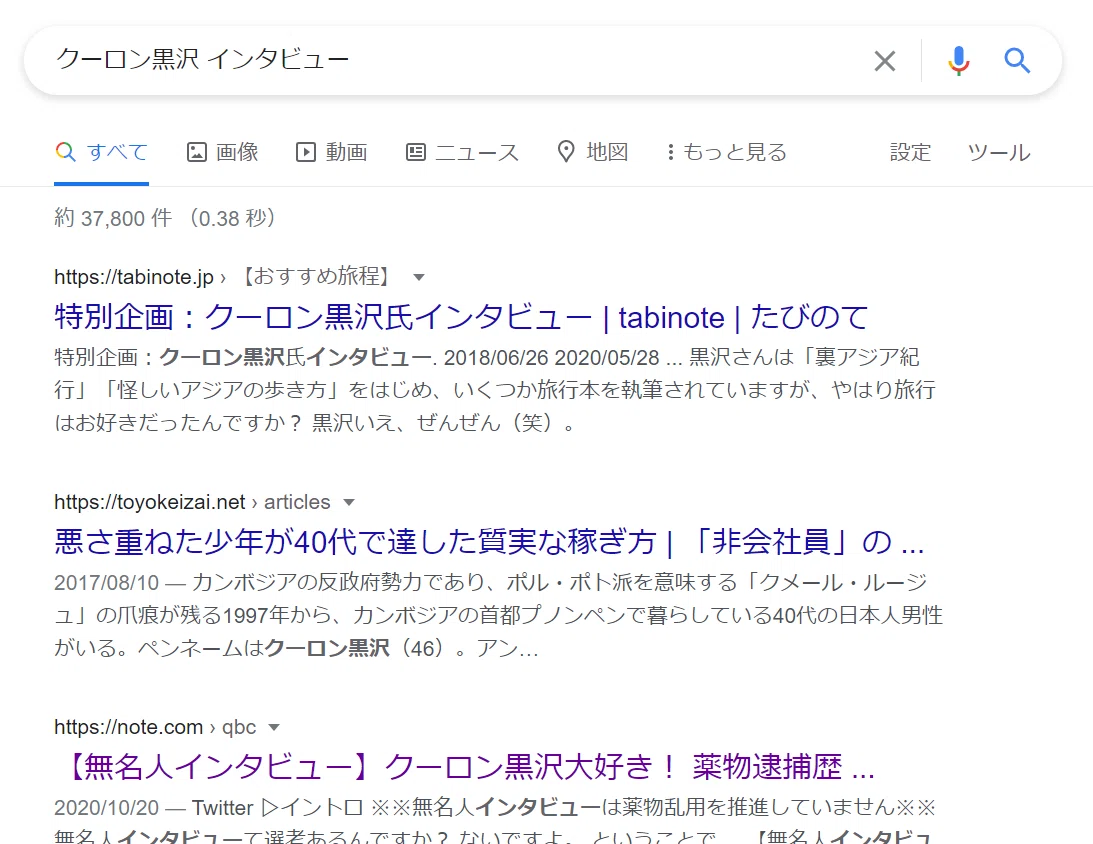Viewport: 1093px width, 844px height.
Task: Click the magnifier icon beside すべて
Action: pos(66,152)
